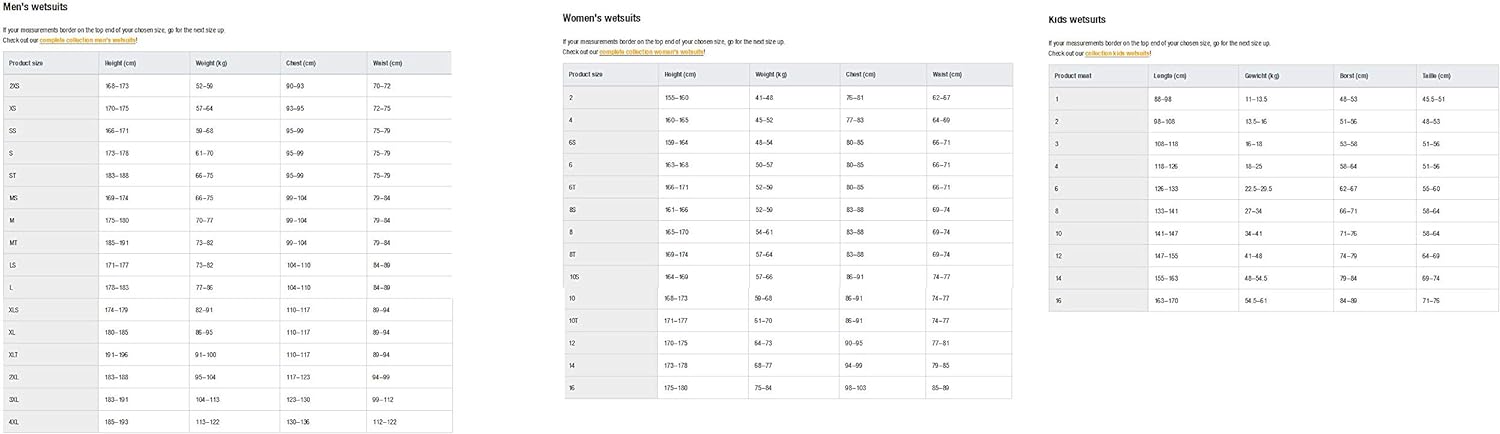Select the 4XL size cell in men's table
This screenshot has height=434, width=1500.
pos(15,422)
